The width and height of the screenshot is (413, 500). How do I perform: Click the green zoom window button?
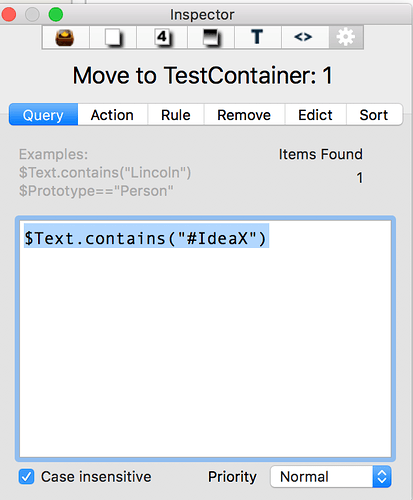click(56, 15)
